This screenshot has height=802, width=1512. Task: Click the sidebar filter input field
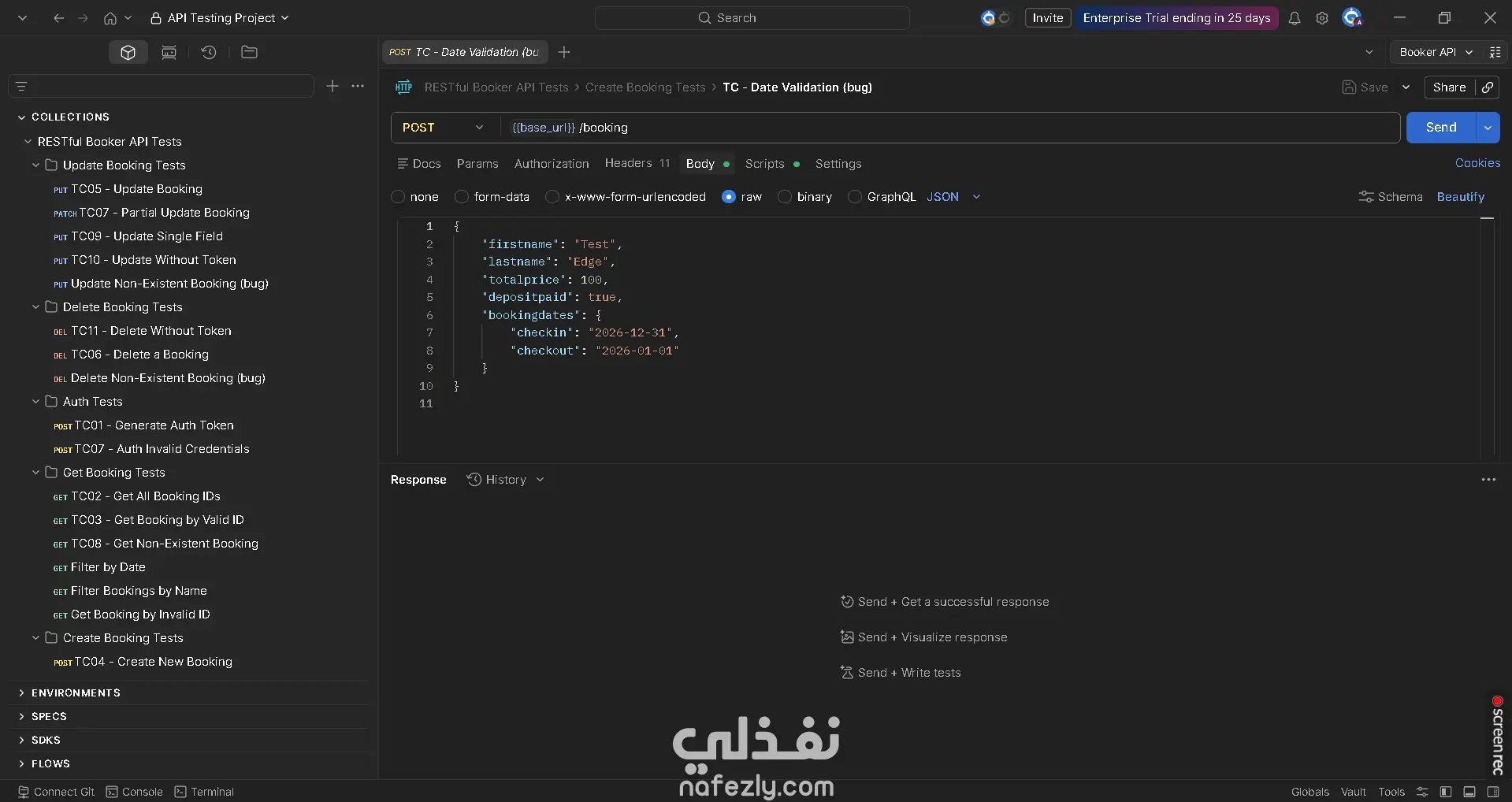pos(162,86)
